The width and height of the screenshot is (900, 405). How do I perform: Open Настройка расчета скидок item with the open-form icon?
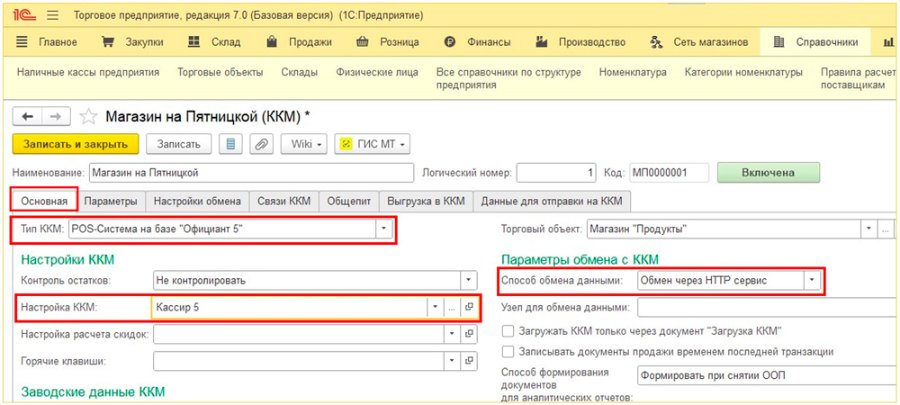click(470, 334)
